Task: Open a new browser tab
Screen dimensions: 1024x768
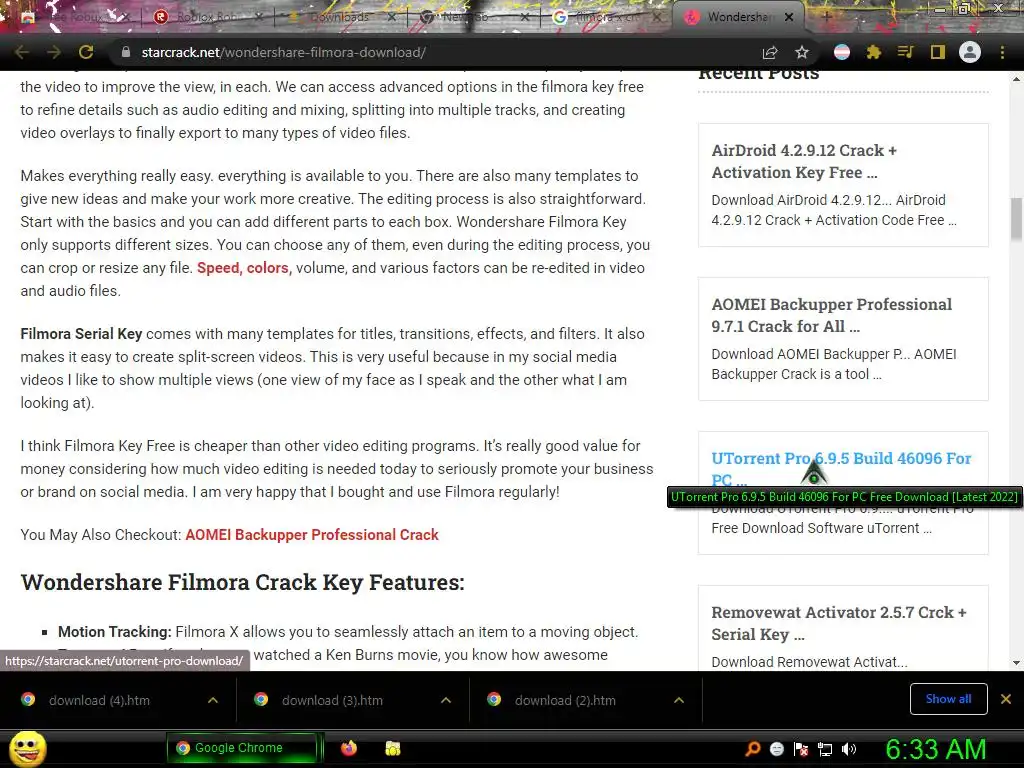Action: click(826, 17)
